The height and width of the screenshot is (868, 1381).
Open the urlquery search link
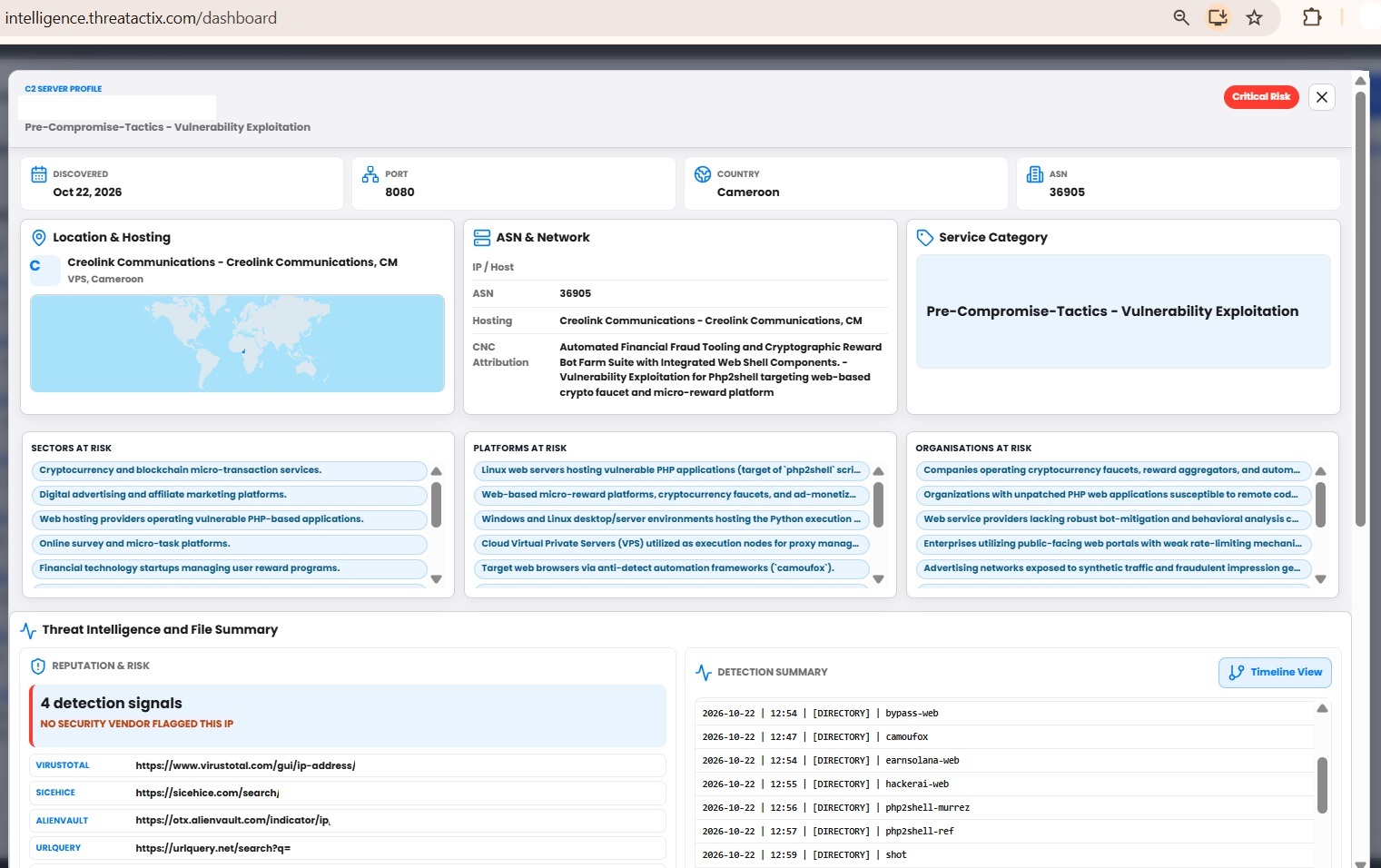coord(213,848)
